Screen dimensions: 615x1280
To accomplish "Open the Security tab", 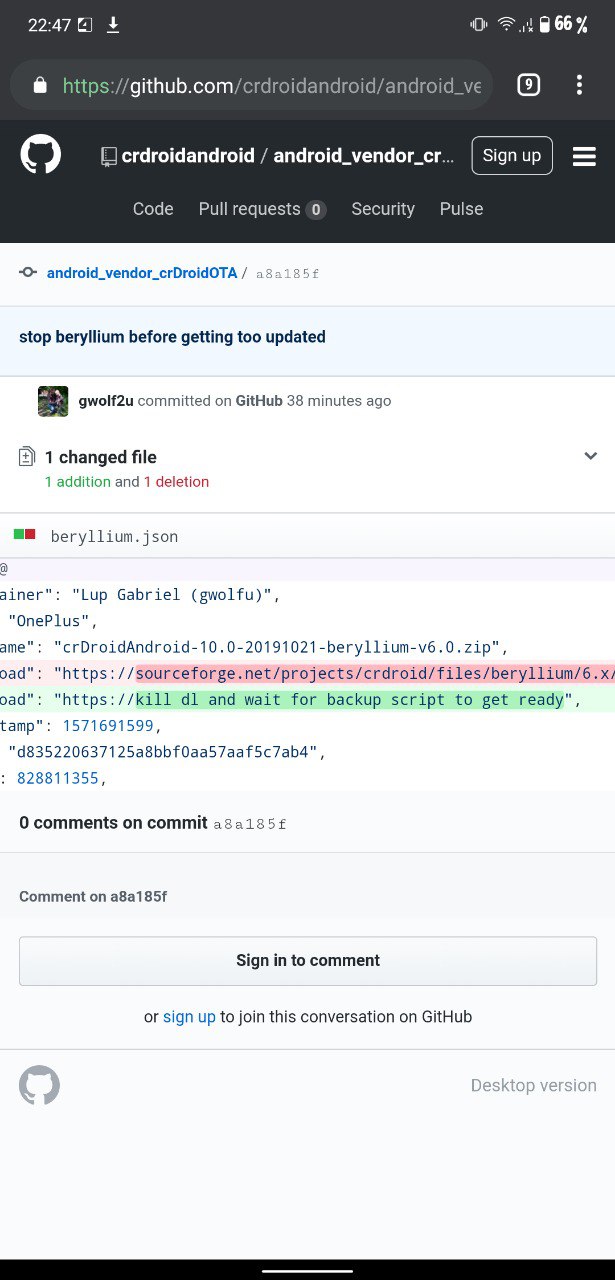I will tap(383, 209).
